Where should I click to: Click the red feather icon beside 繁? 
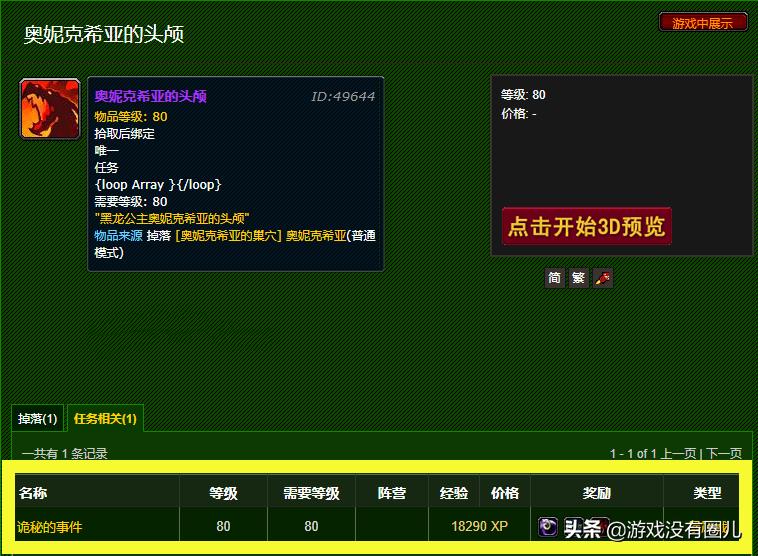click(603, 278)
